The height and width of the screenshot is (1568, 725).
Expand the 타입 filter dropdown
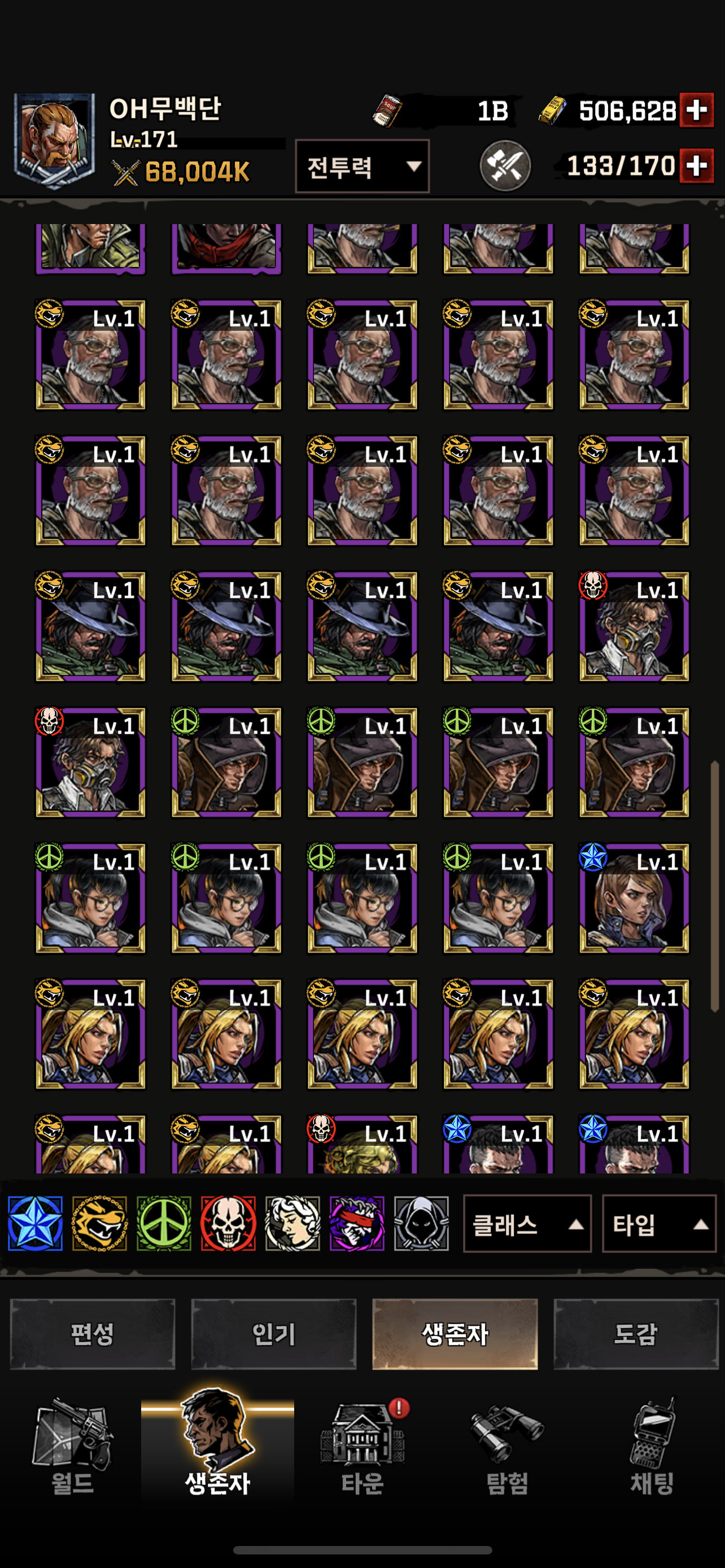(x=658, y=1224)
